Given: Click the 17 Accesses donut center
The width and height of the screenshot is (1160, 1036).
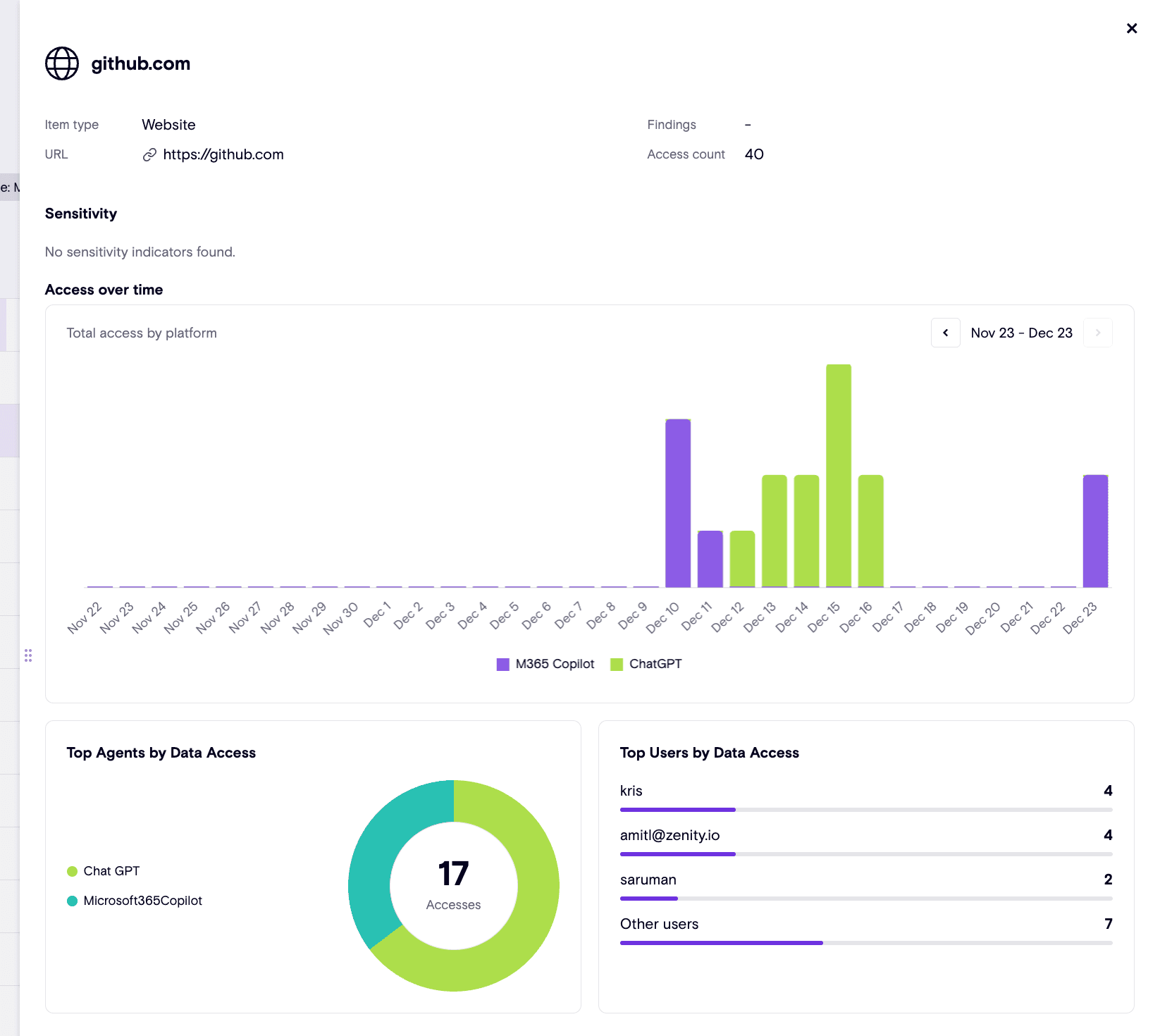Looking at the screenshot, I should pos(454,885).
